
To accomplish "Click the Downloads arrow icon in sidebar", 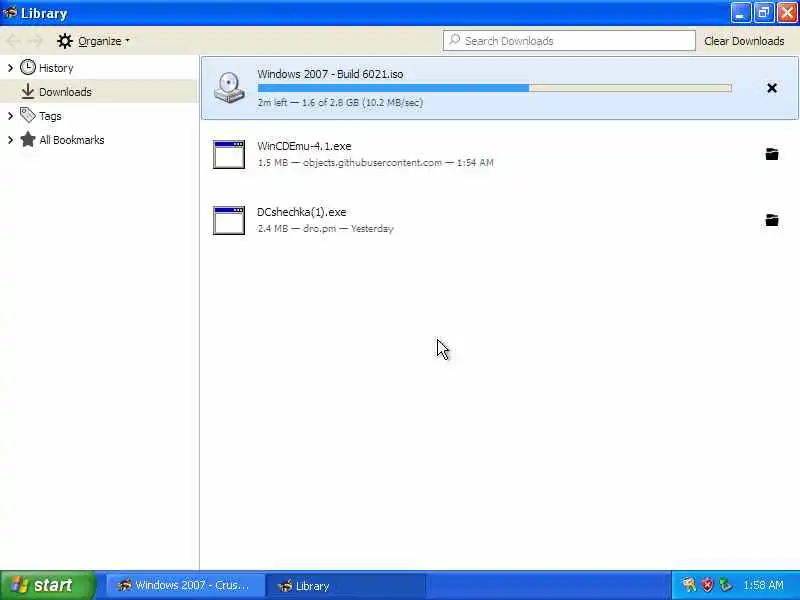I will coord(28,91).
